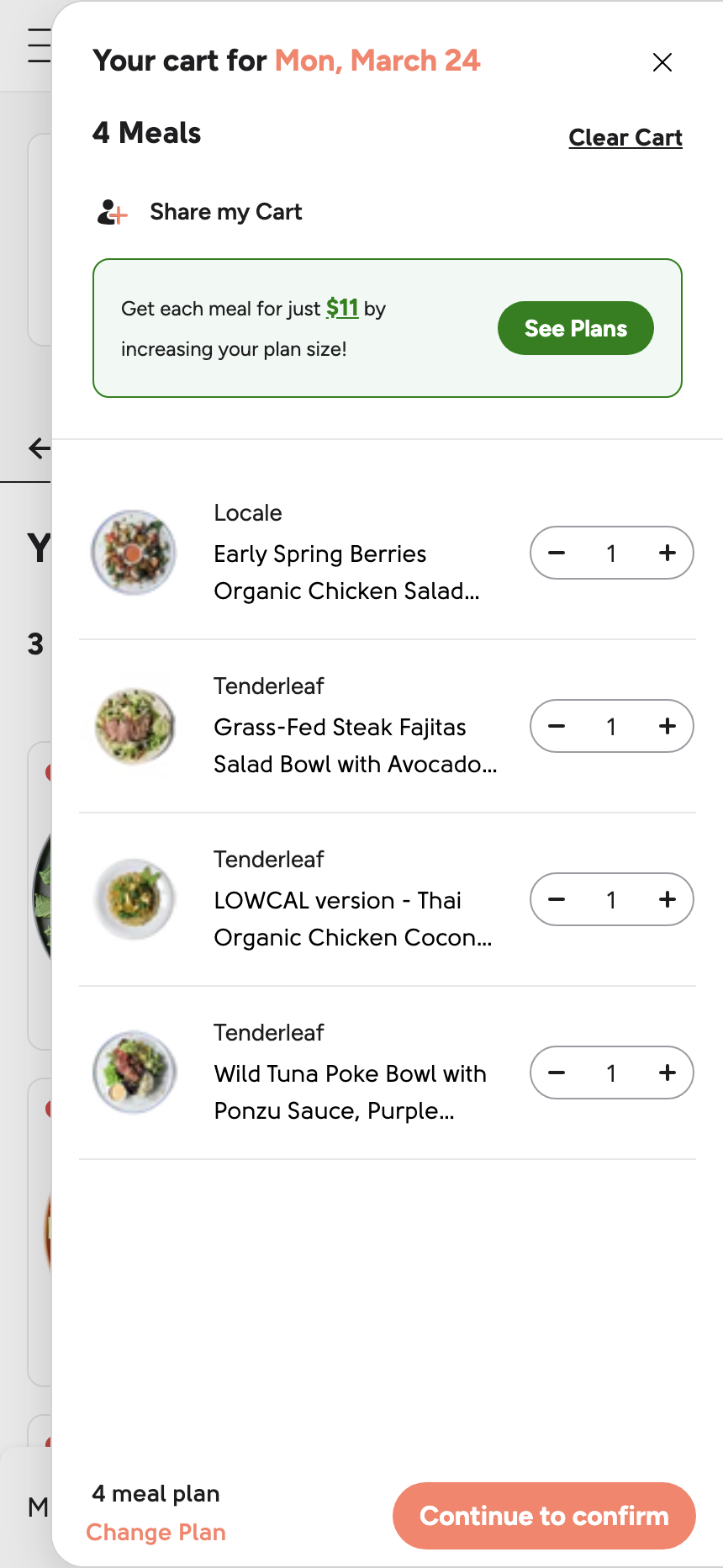Increase LOWCAL Thai Chicken quantity

pyautogui.click(x=668, y=899)
